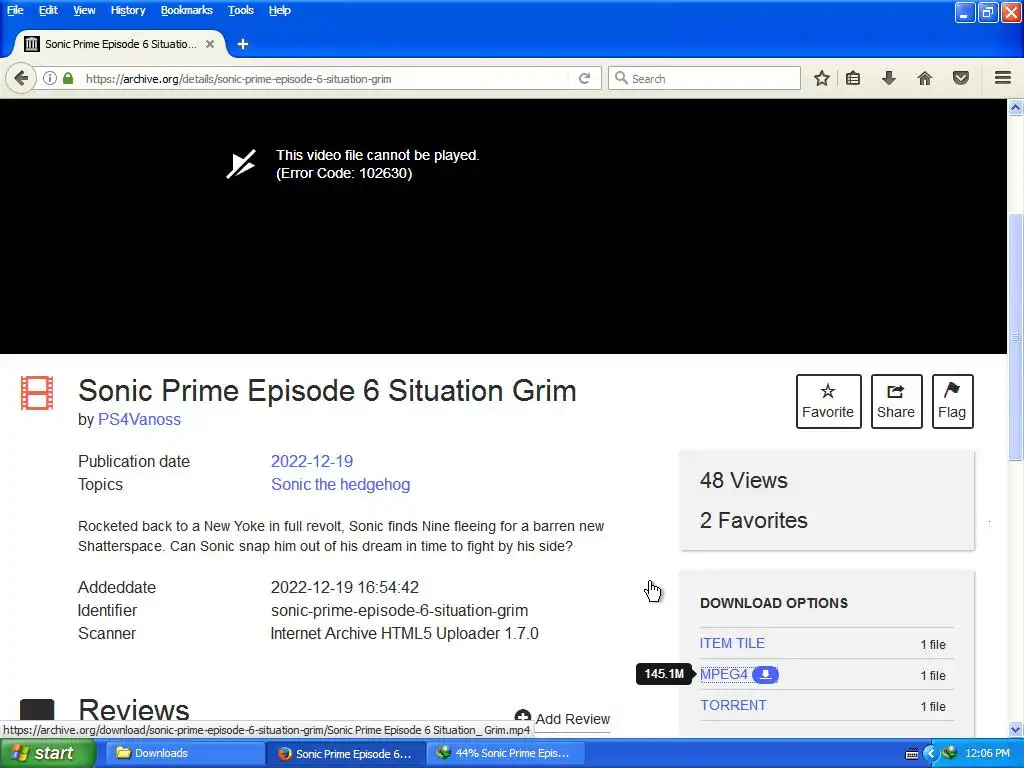Open the View menu
The image size is (1024, 768).
point(84,10)
